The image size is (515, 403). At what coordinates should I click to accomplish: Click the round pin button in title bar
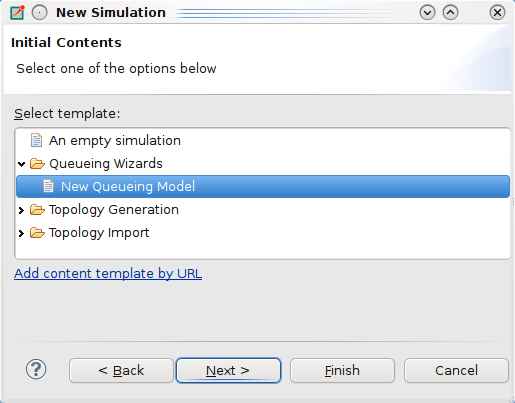coord(40,13)
